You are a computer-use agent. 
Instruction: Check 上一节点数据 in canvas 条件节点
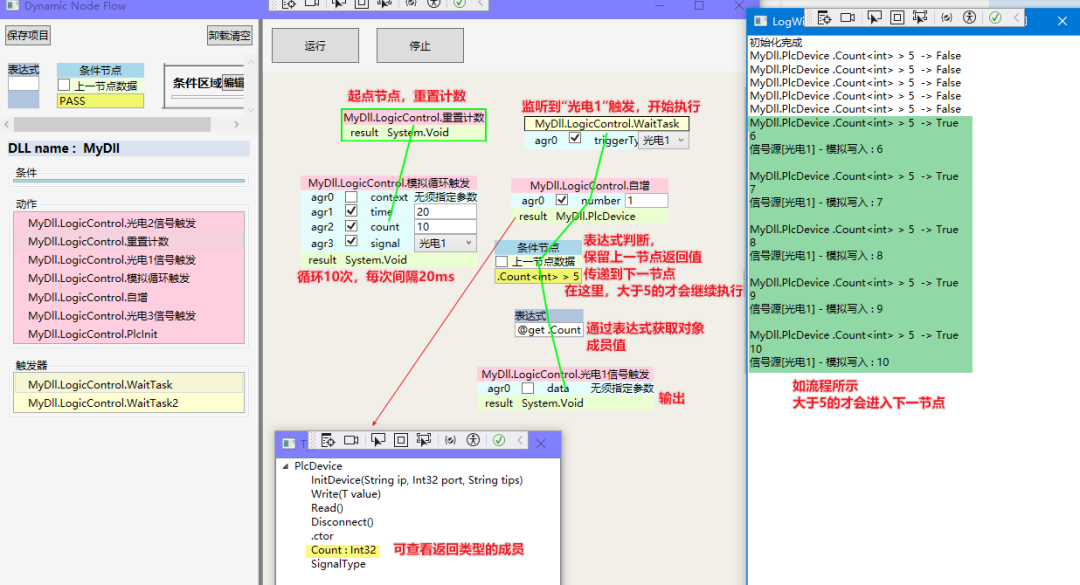(x=501, y=261)
